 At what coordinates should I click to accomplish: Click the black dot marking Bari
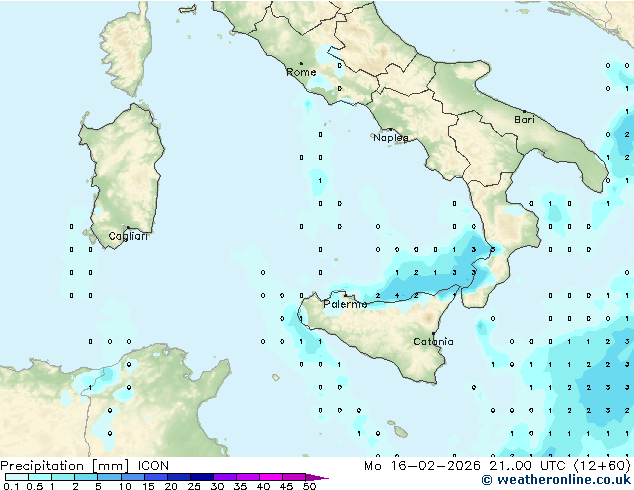point(524,111)
